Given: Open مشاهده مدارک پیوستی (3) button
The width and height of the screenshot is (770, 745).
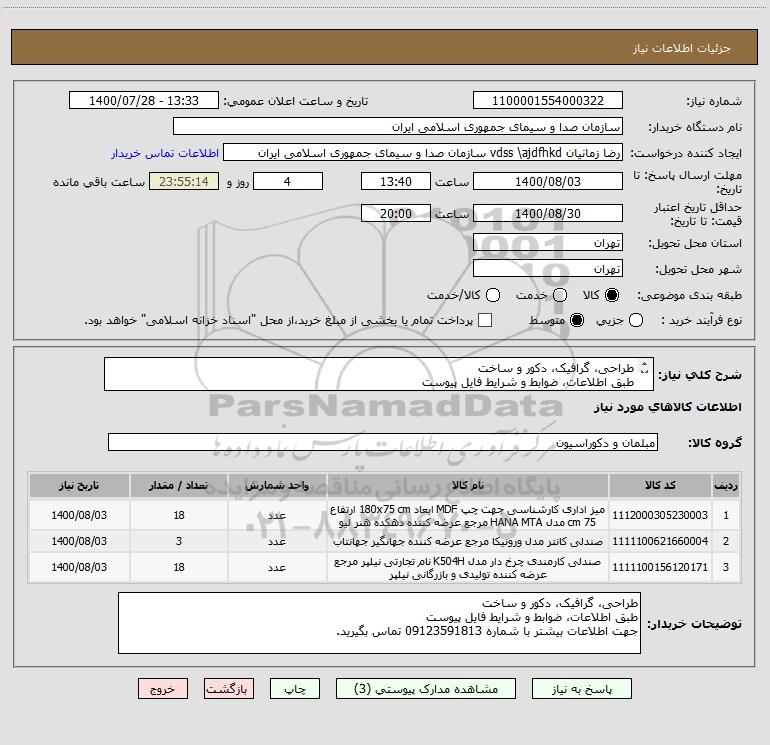Looking at the screenshot, I should [426, 689].
